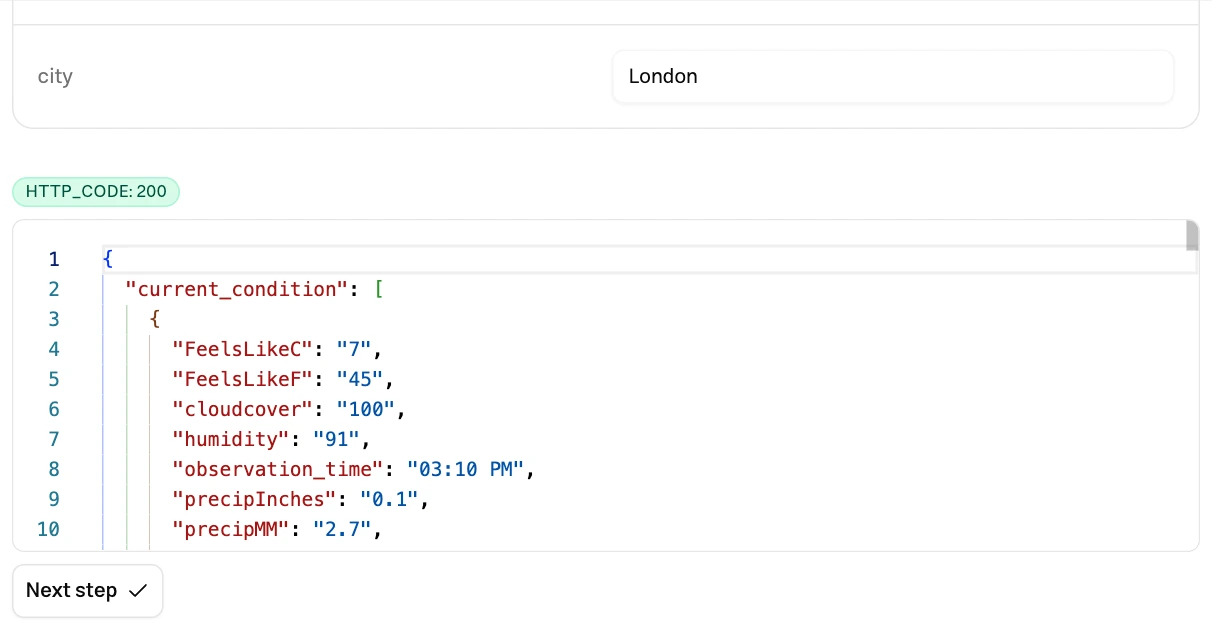
Task: Click the "03:10 PM" value
Action: (466, 470)
